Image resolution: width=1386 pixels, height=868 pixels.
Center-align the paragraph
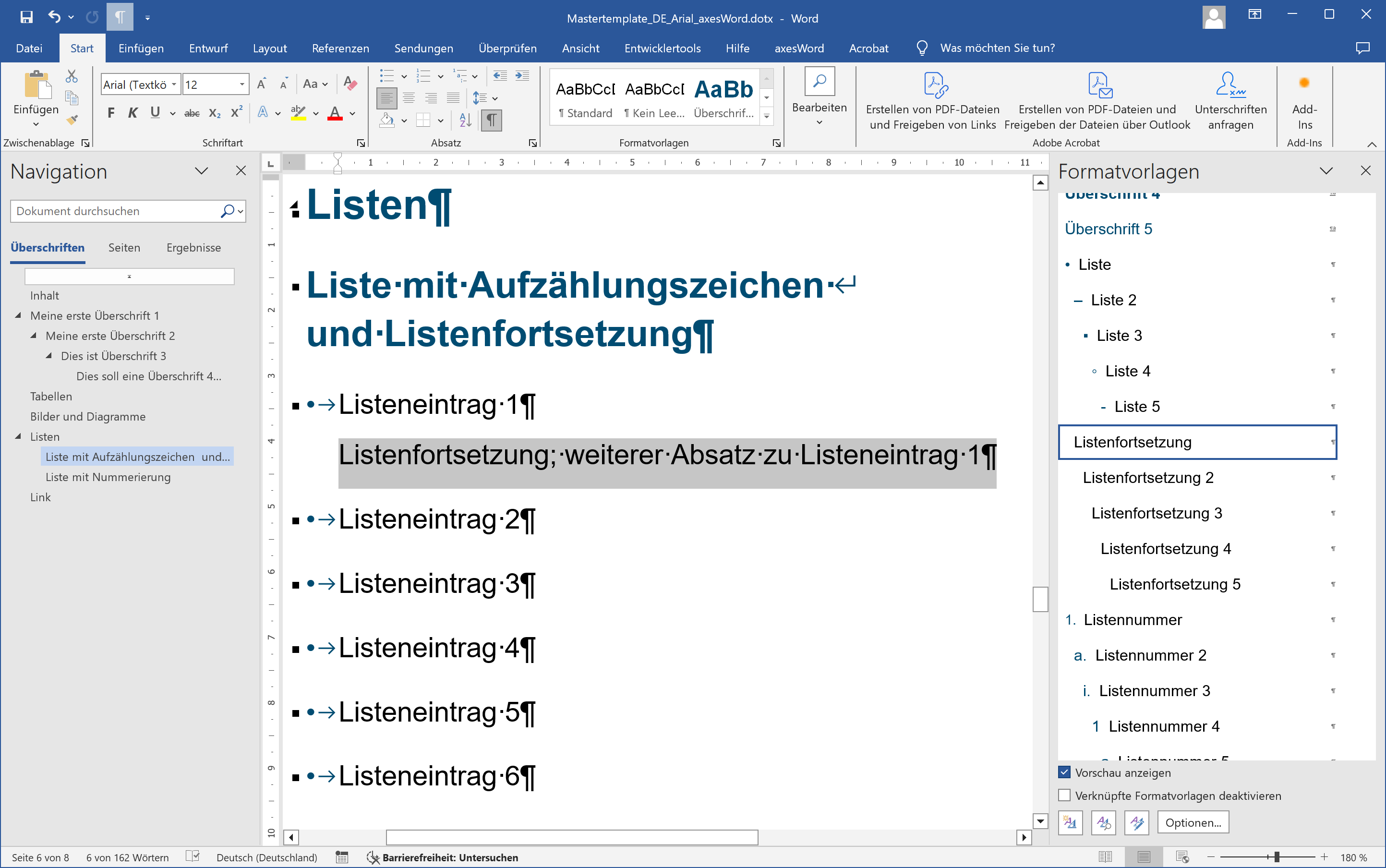tap(409, 98)
